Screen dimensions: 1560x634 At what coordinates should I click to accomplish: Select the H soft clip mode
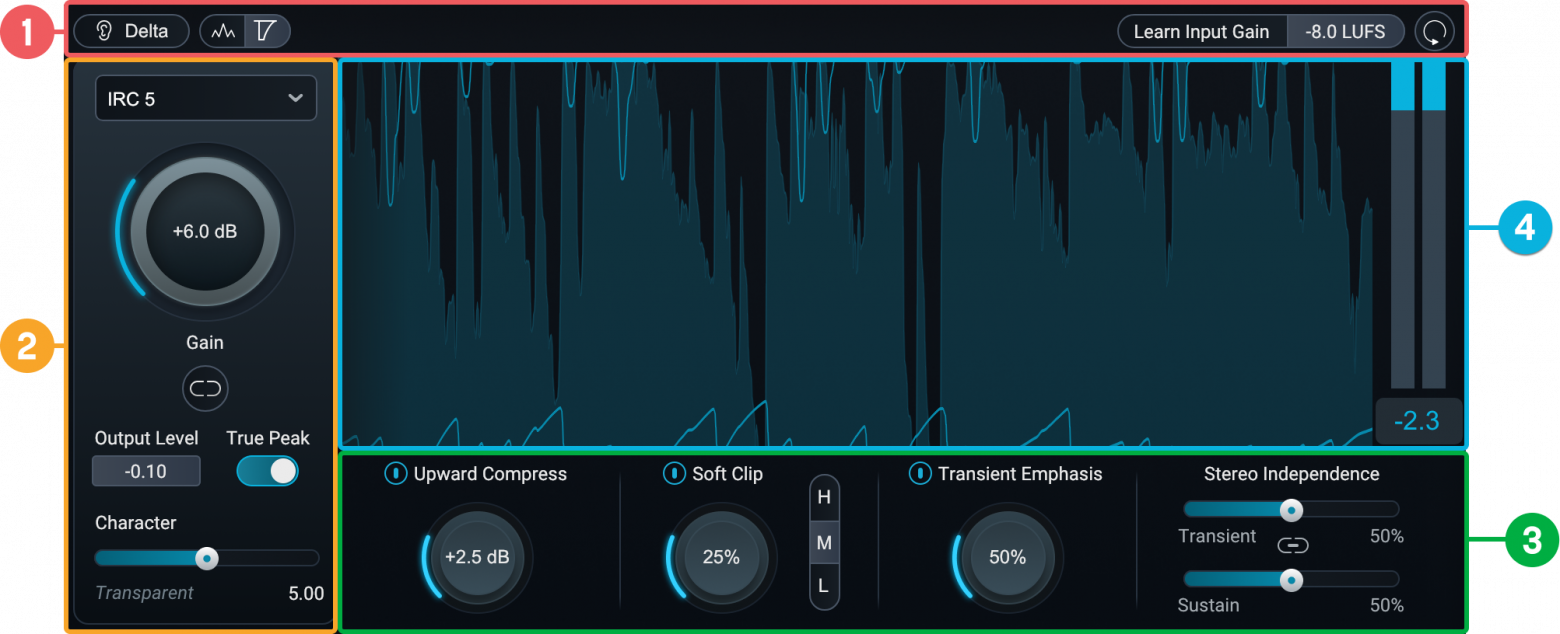pos(824,498)
